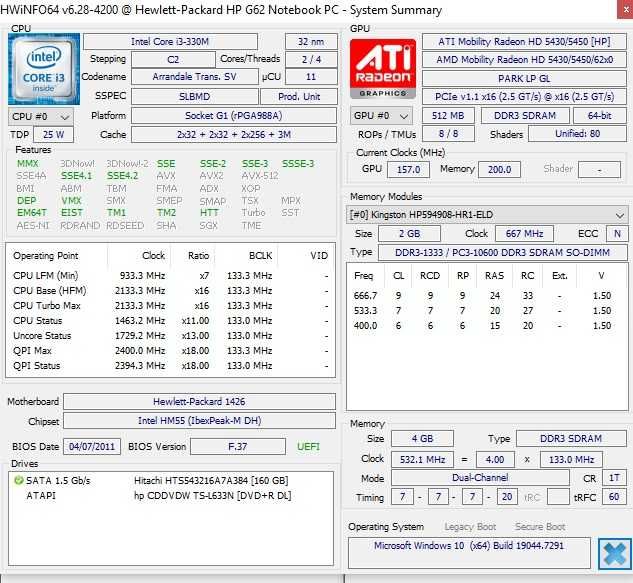
Task: Click the Uncore Status row
Action: (x=170, y=336)
